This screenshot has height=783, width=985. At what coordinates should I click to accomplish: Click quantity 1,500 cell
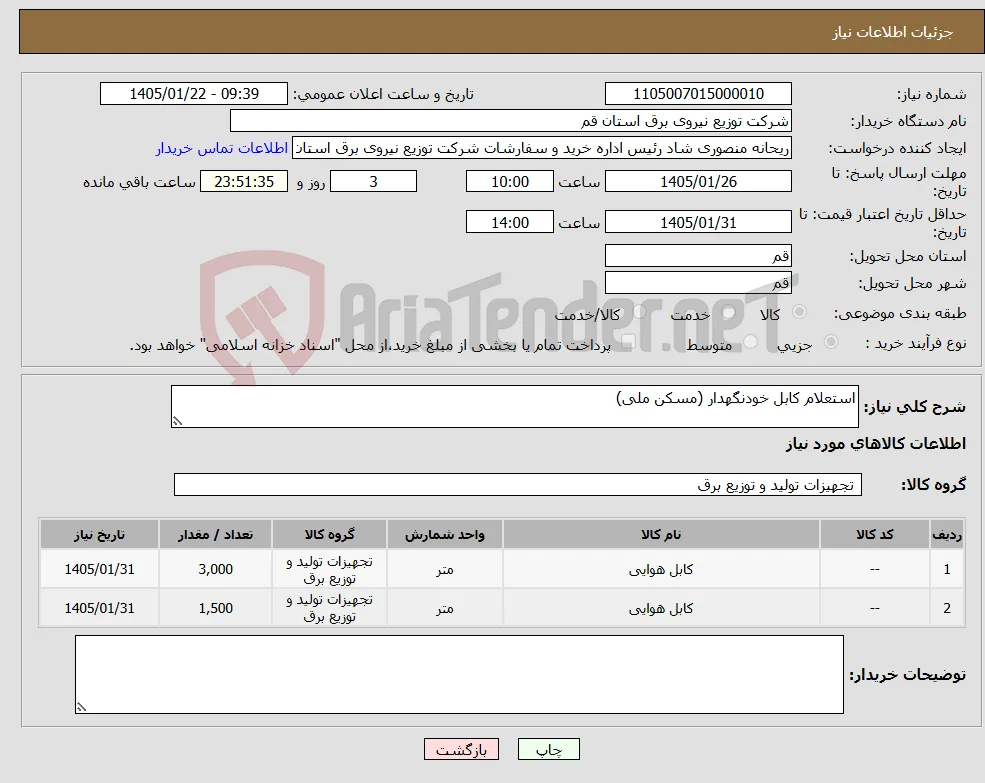click(x=215, y=608)
